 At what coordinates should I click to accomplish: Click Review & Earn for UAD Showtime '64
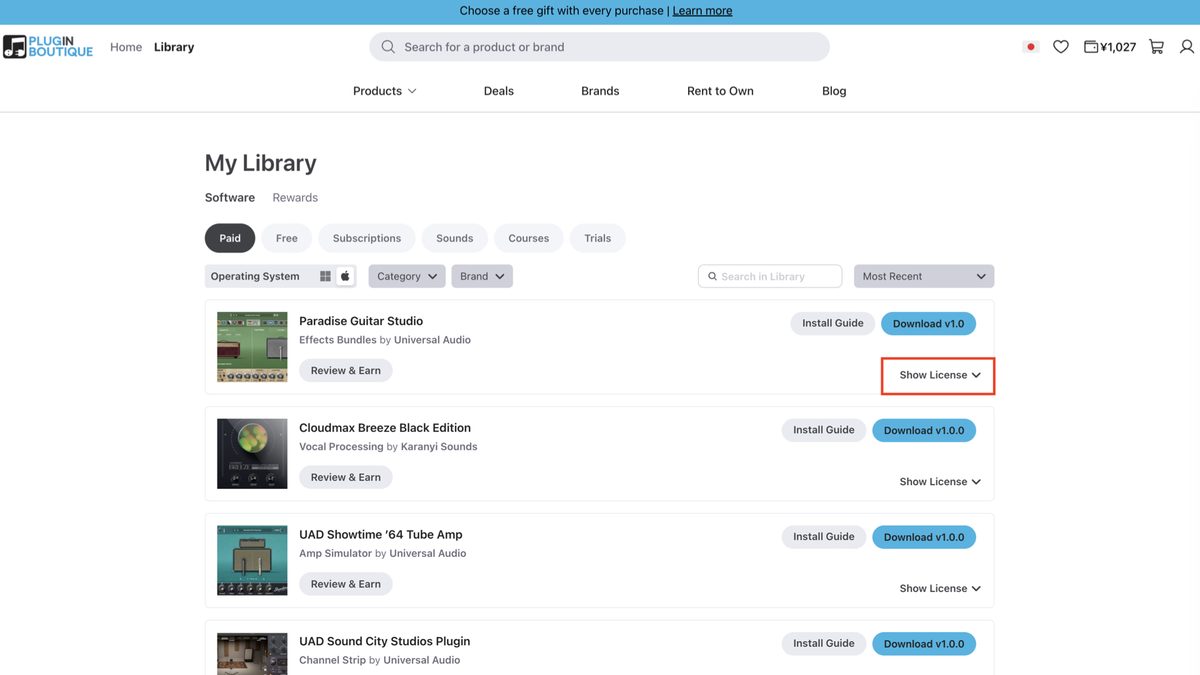pos(346,585)
